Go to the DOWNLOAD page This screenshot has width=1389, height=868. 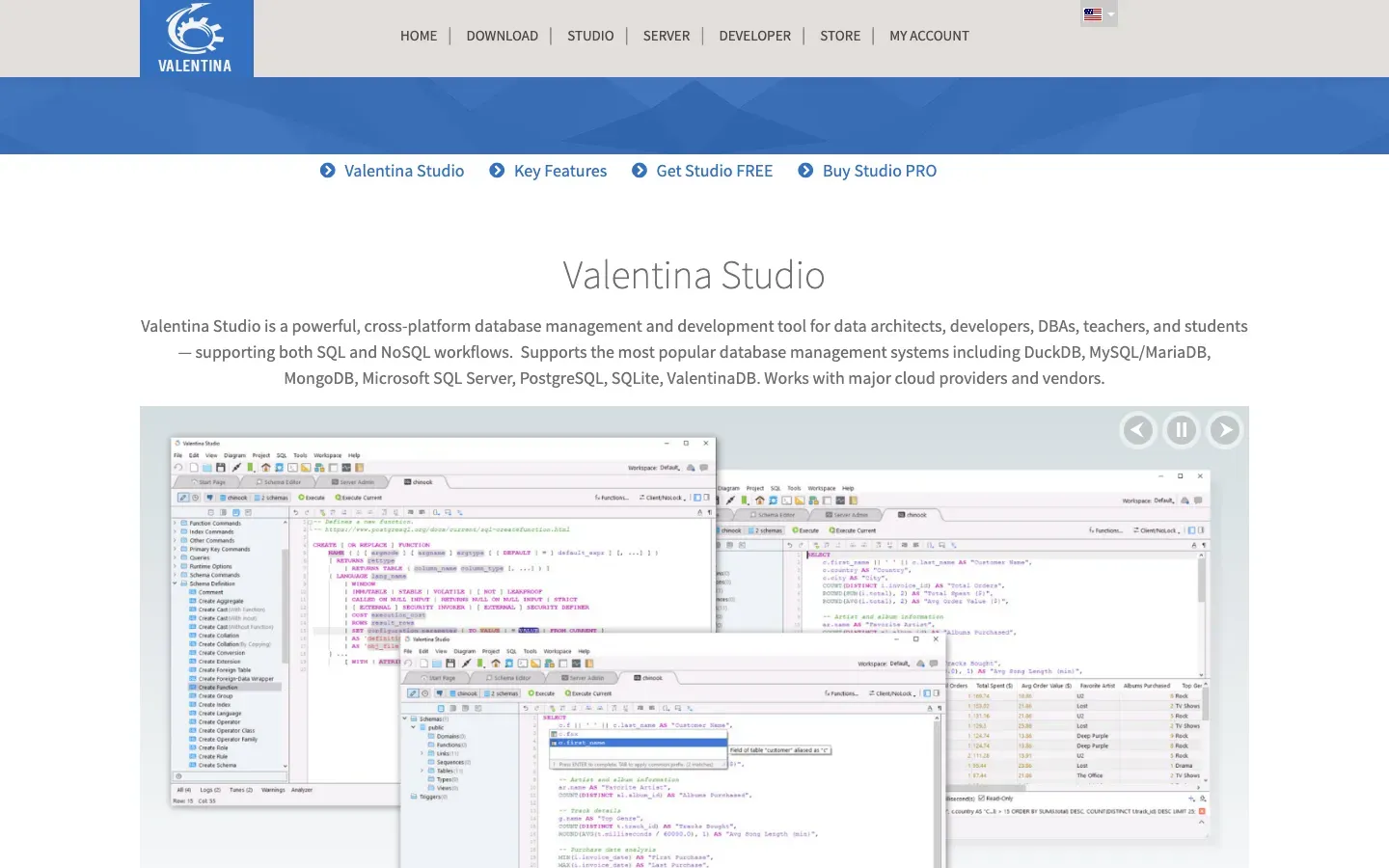click(x=503, y=36)
